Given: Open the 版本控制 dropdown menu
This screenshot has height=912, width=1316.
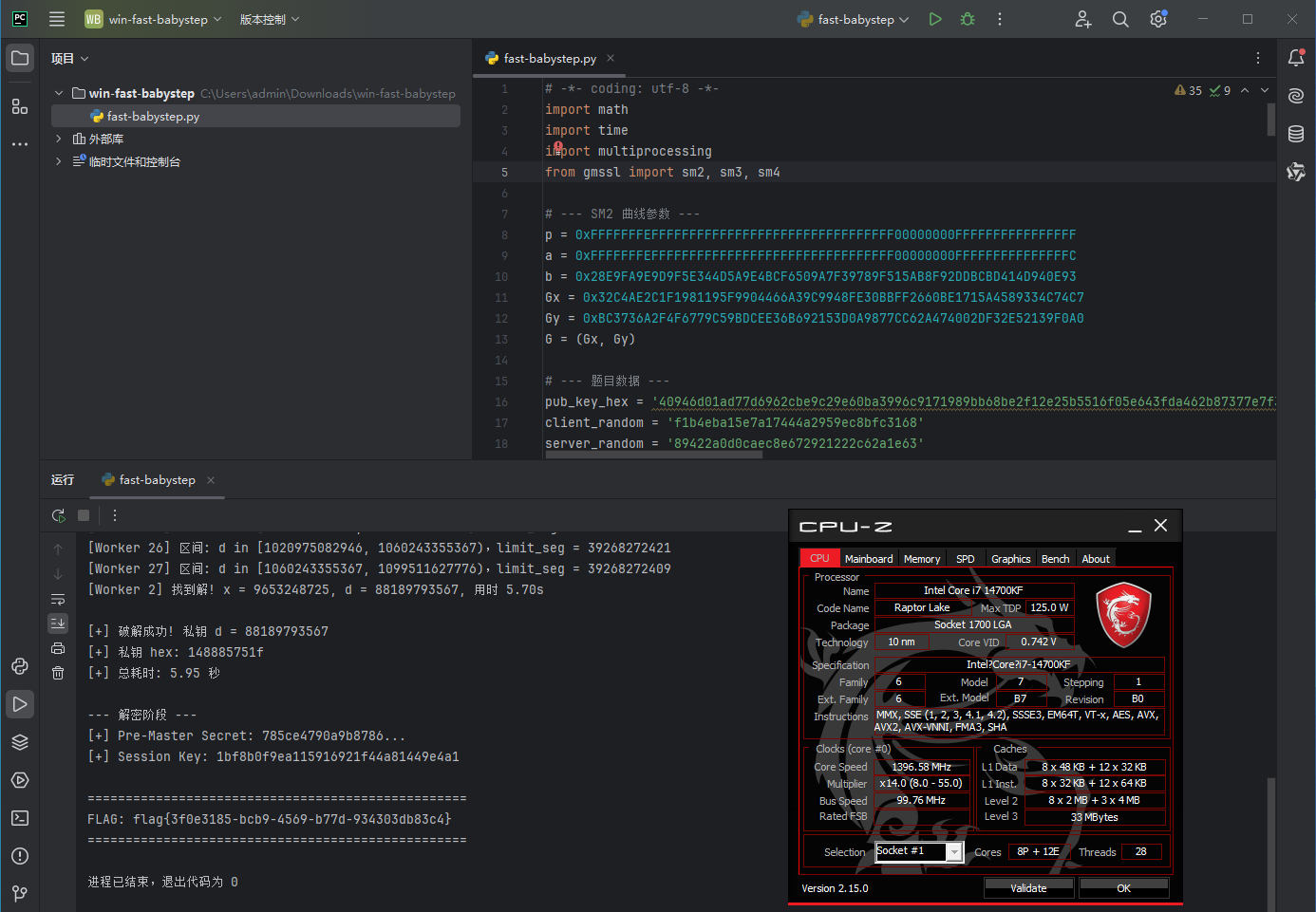Looking at the screenshot, I should point(269,19).
